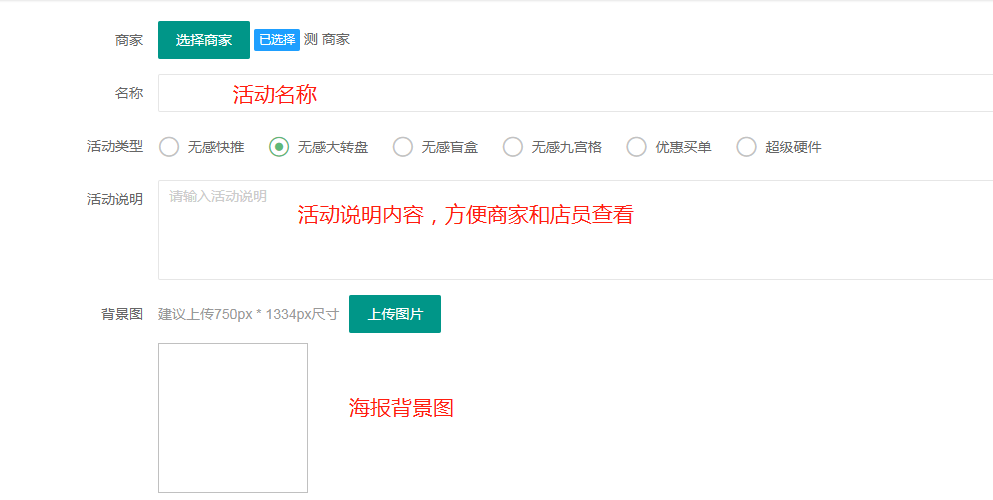The image size is (993, 500).
Task: Click the 已选择 blue tag
Action: (x=277, y=40)
